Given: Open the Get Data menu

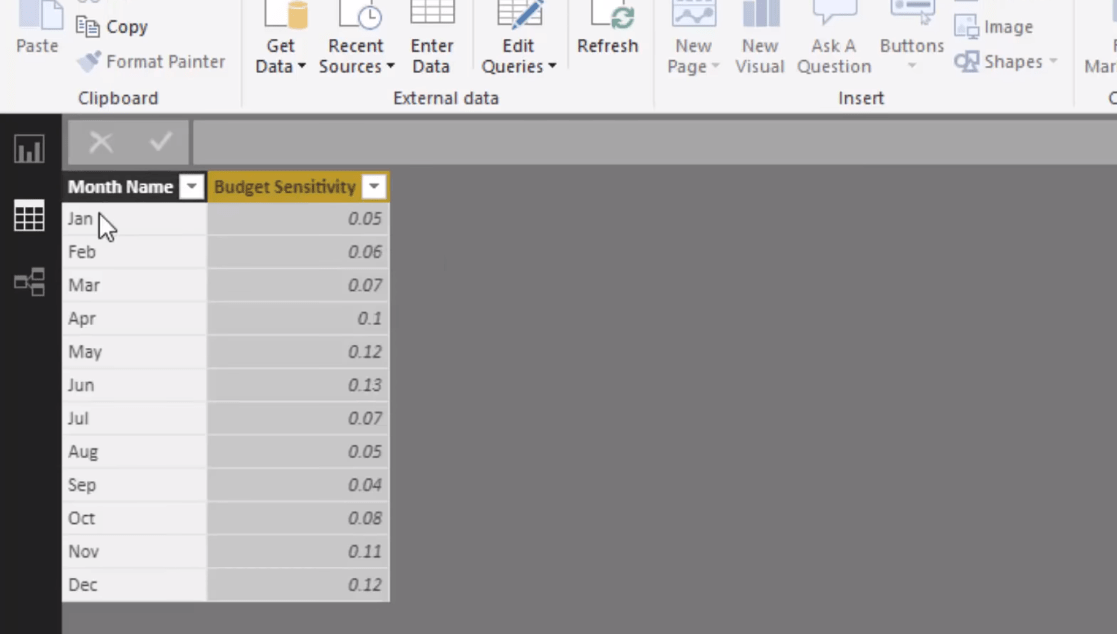Looking at the screenshot, I should click(281, 38).
